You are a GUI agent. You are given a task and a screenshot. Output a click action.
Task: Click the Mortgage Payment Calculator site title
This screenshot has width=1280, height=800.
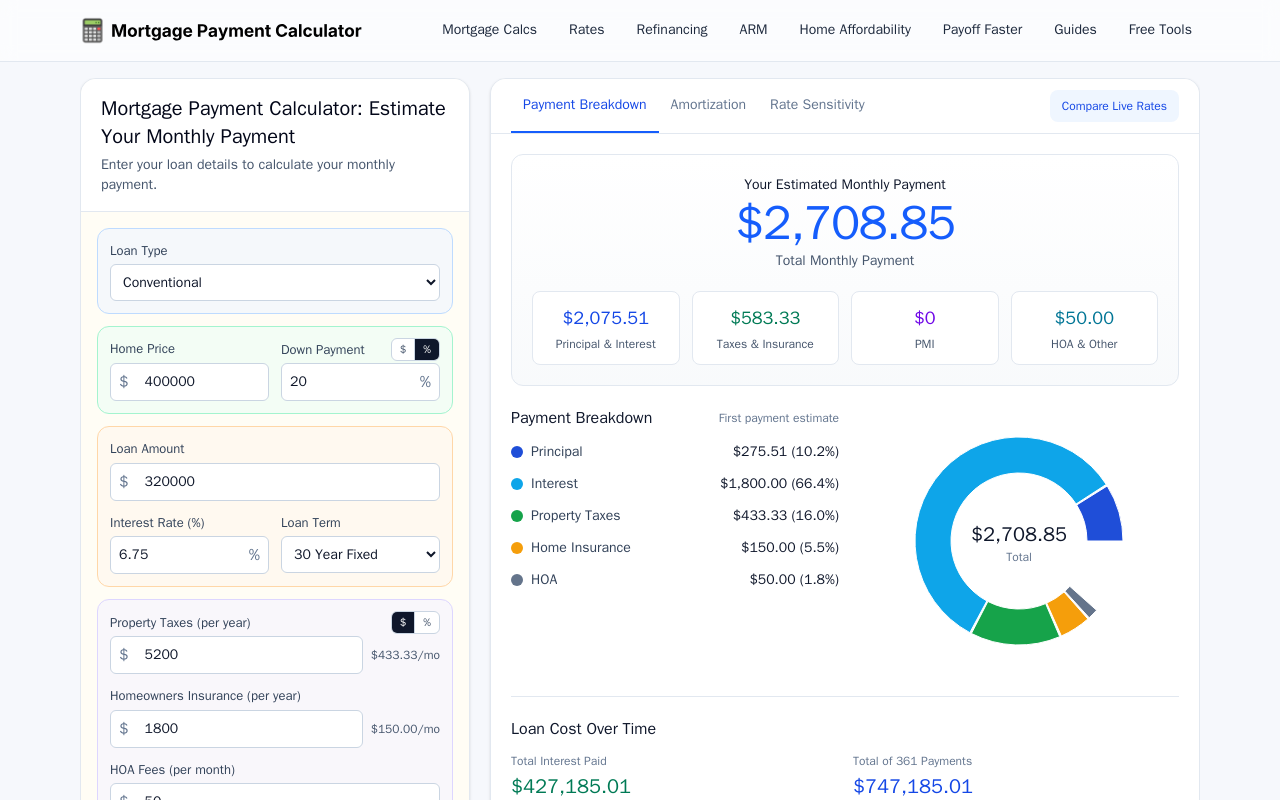click(236, 31)
